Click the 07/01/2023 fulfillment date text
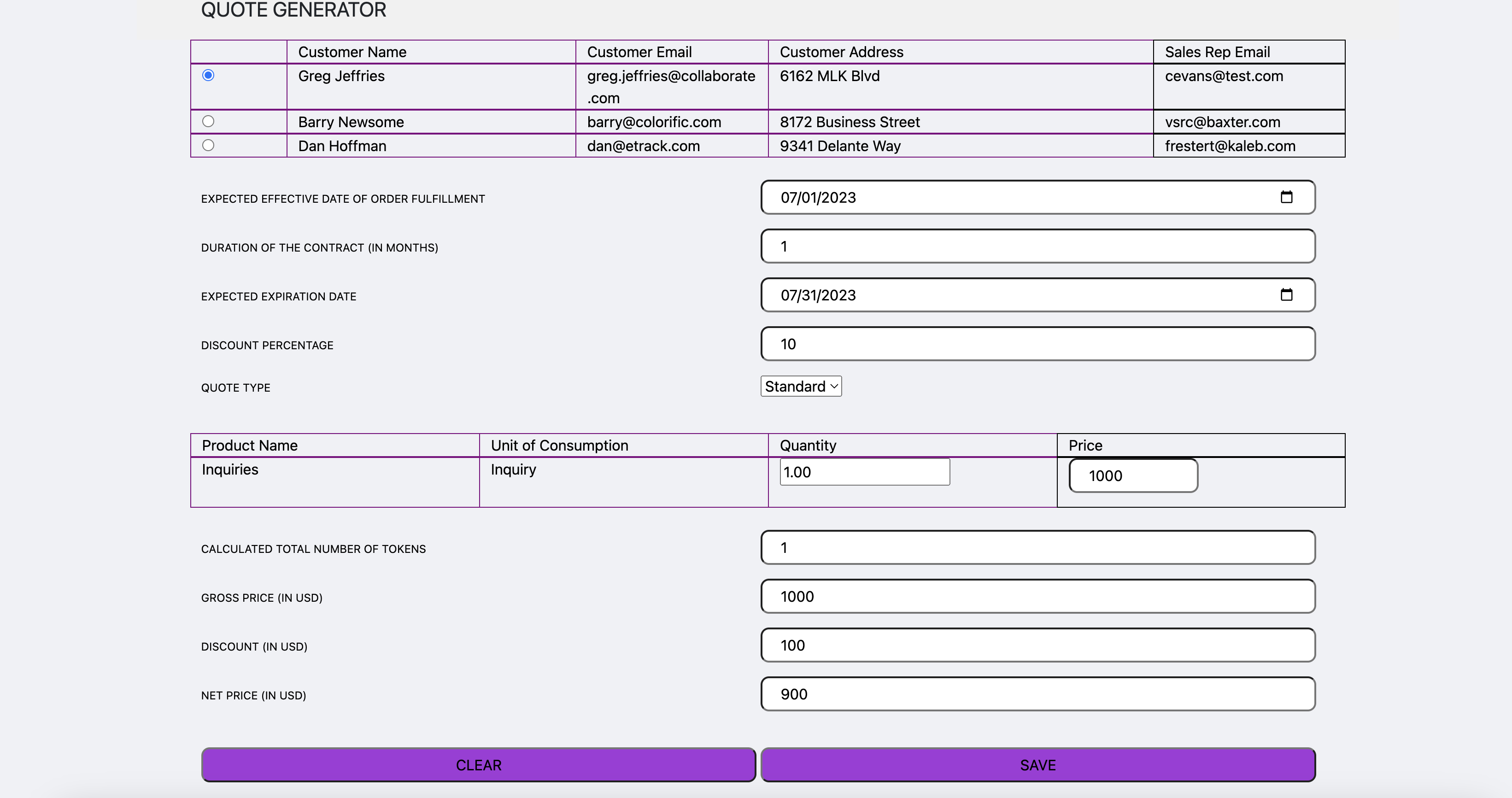The height and width of the screenshot is (798, 1512). [x=818, y=198]
